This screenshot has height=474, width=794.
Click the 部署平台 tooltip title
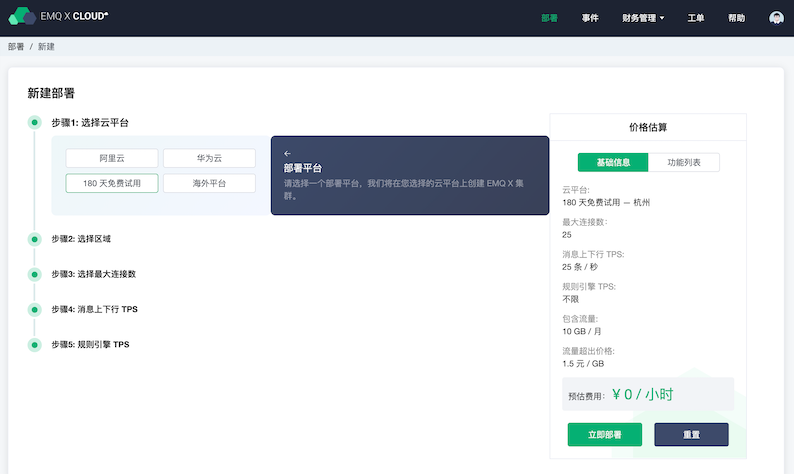[303, 168]
